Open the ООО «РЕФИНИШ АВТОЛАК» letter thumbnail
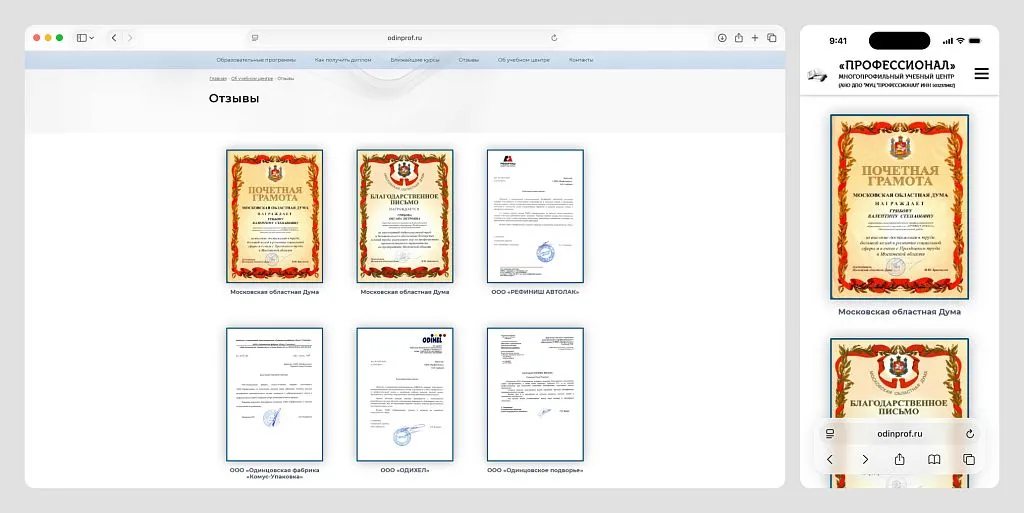 [535, 215]
